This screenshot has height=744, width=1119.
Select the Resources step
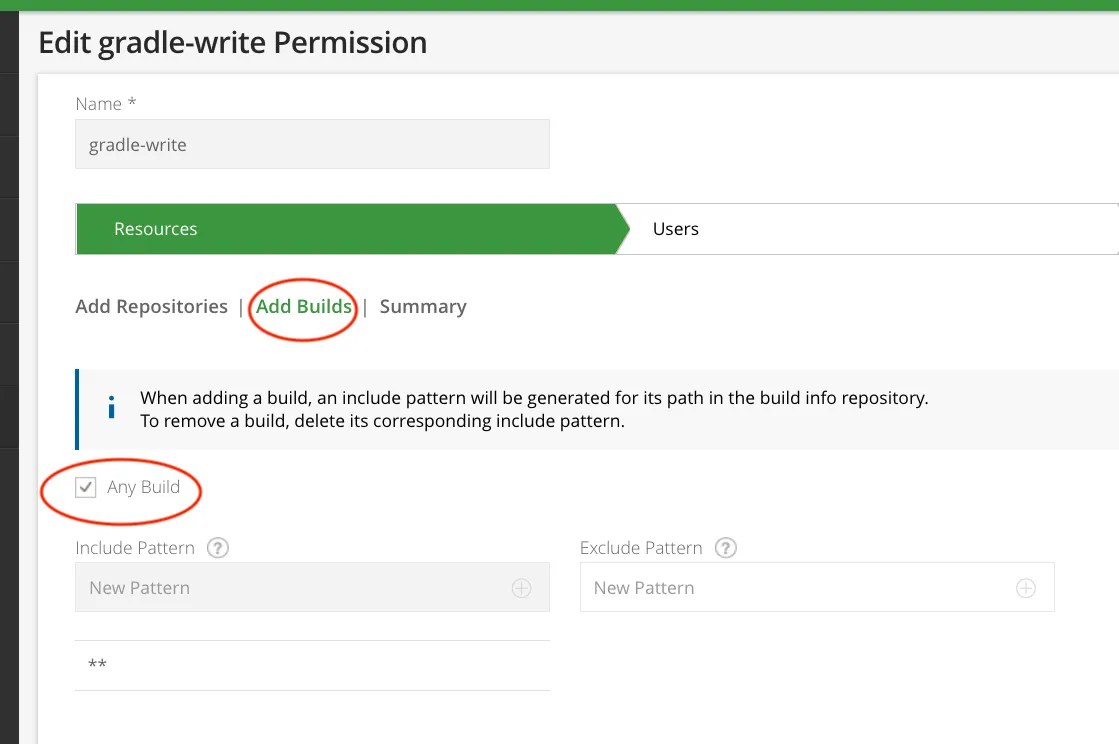click(x=156, y=229)
